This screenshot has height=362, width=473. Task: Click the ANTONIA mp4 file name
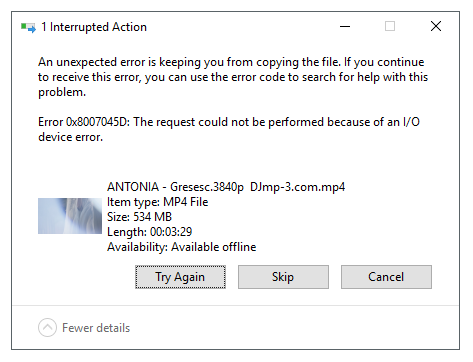226,187
